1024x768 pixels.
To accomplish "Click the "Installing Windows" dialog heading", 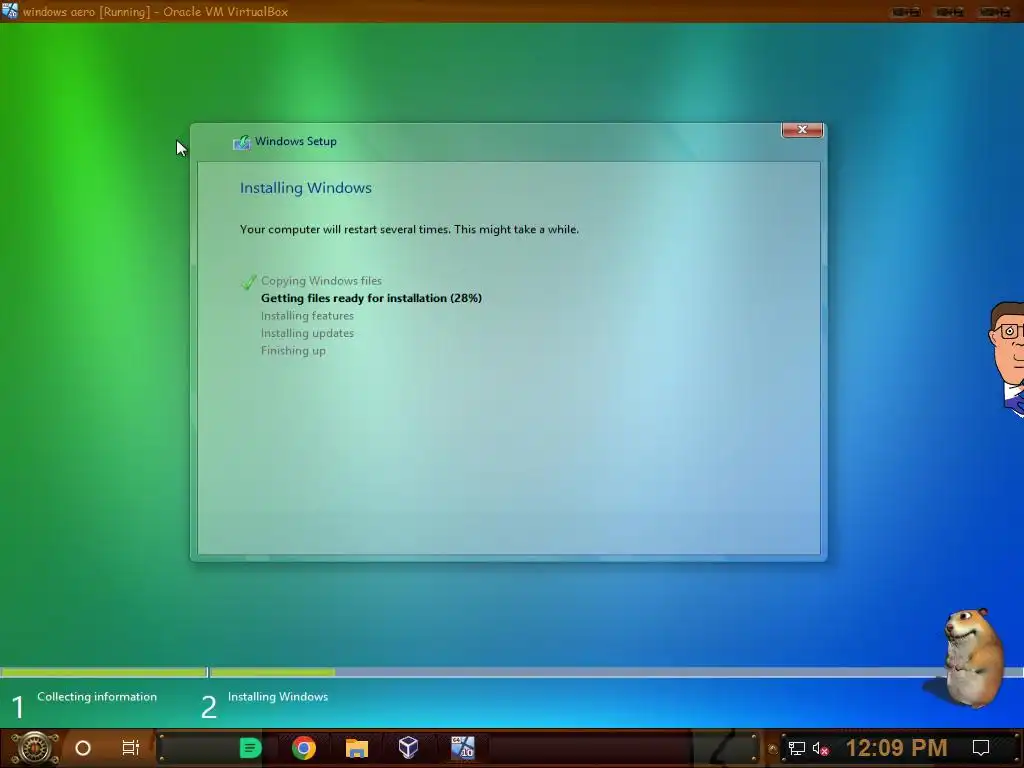I will [x=306, y=188].
